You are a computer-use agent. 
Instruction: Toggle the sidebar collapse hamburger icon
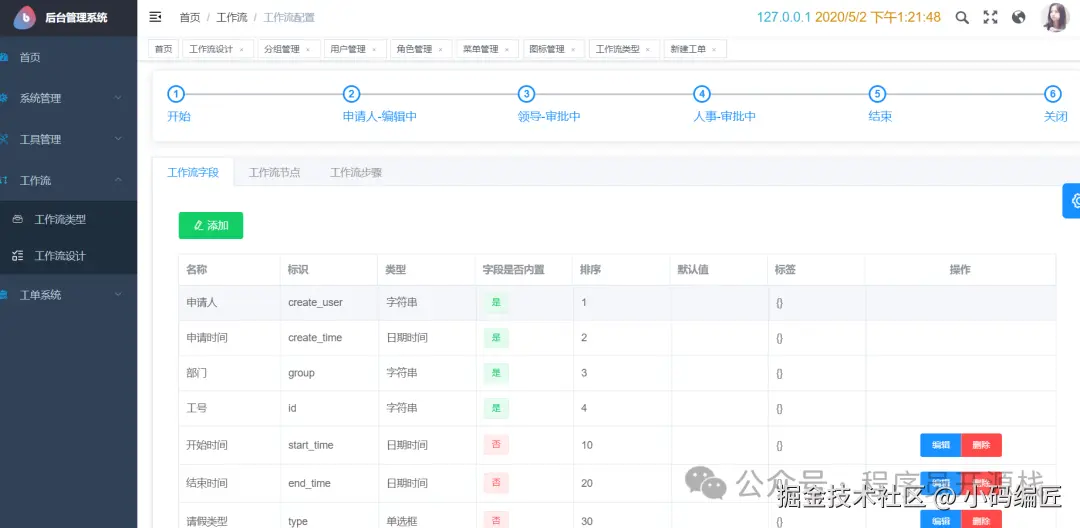coord(156,17)
